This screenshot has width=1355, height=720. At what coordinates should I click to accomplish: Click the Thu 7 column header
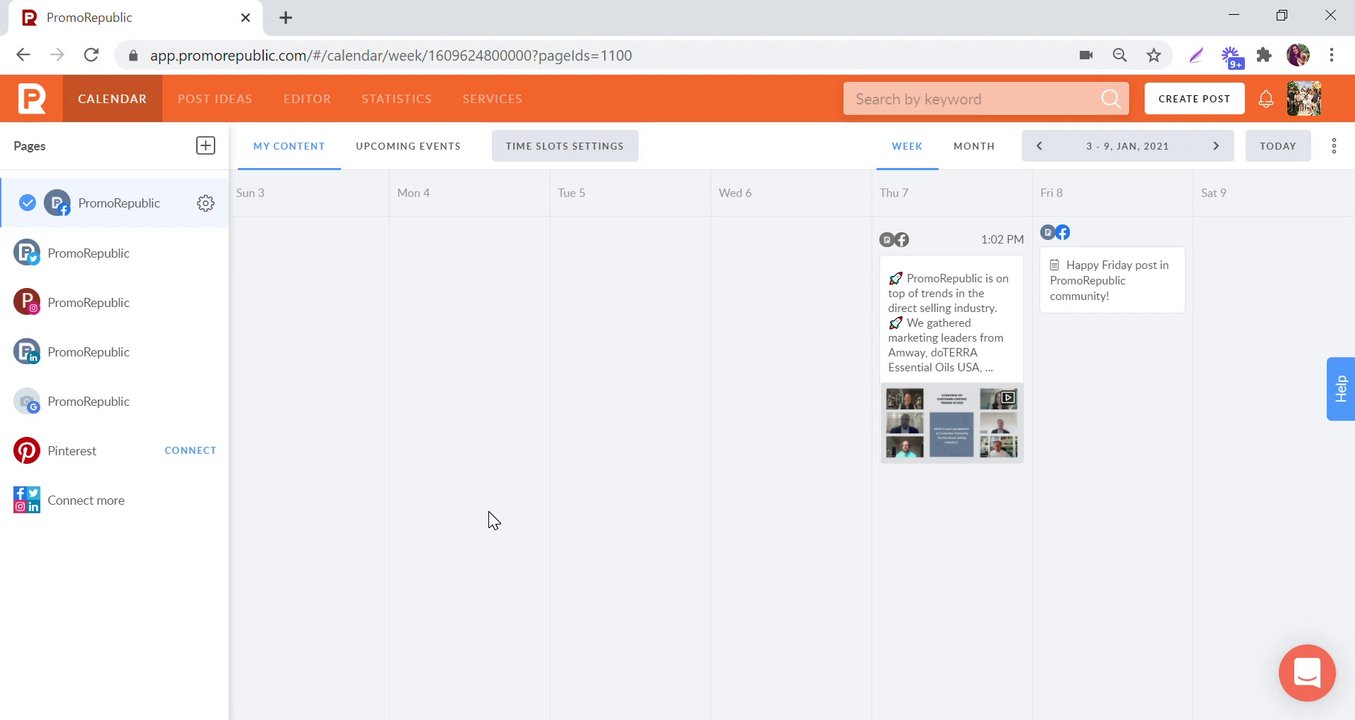[894, 193]
